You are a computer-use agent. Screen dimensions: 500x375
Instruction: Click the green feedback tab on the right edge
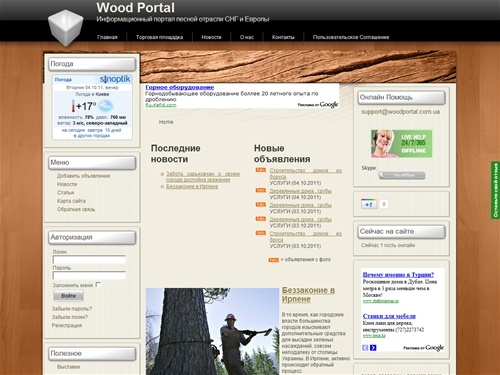tap(495, 190)
